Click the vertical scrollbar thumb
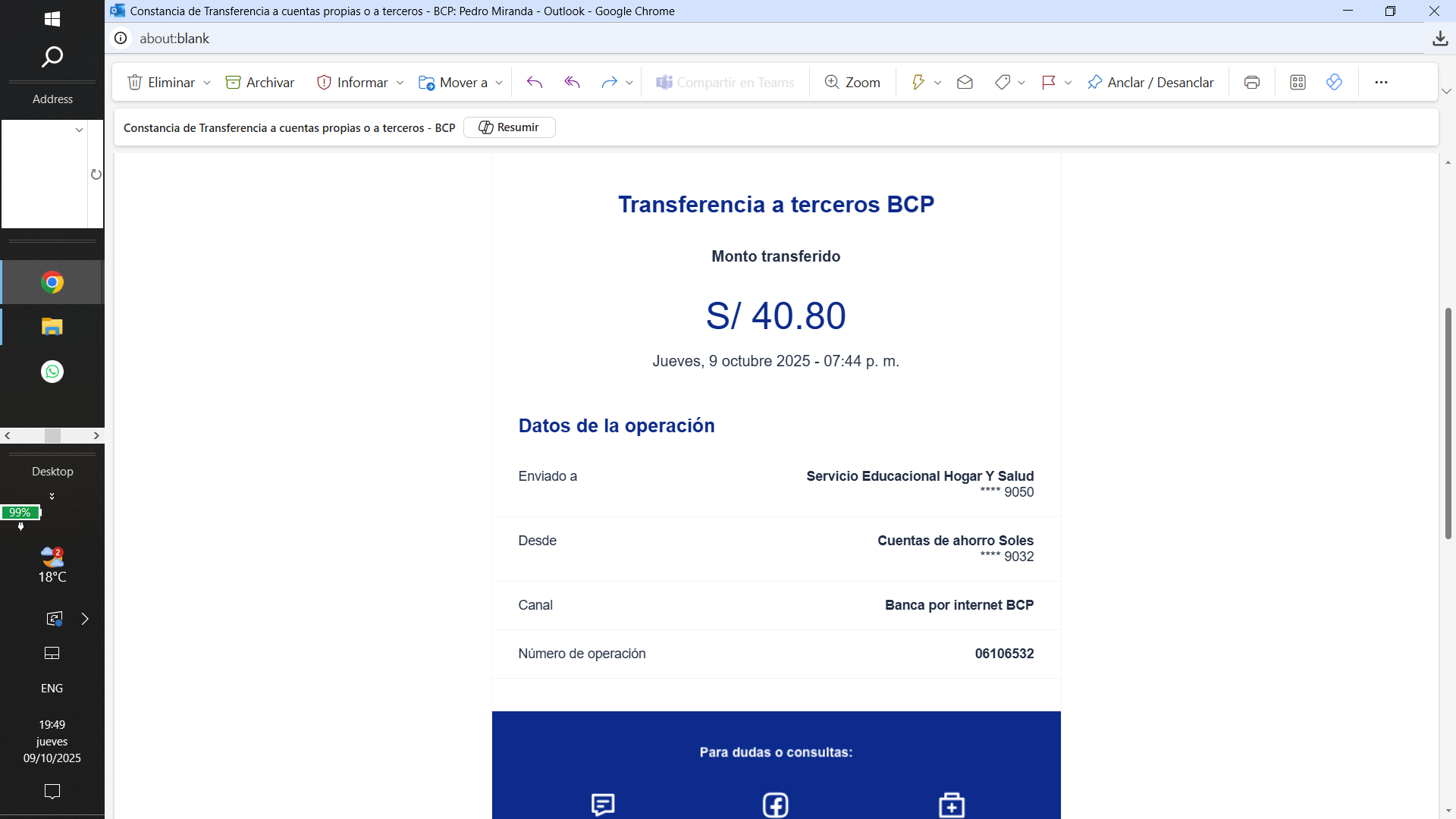Image resolution: width=1456 pixels, height=819 pixels. [x=1448, y=423]
